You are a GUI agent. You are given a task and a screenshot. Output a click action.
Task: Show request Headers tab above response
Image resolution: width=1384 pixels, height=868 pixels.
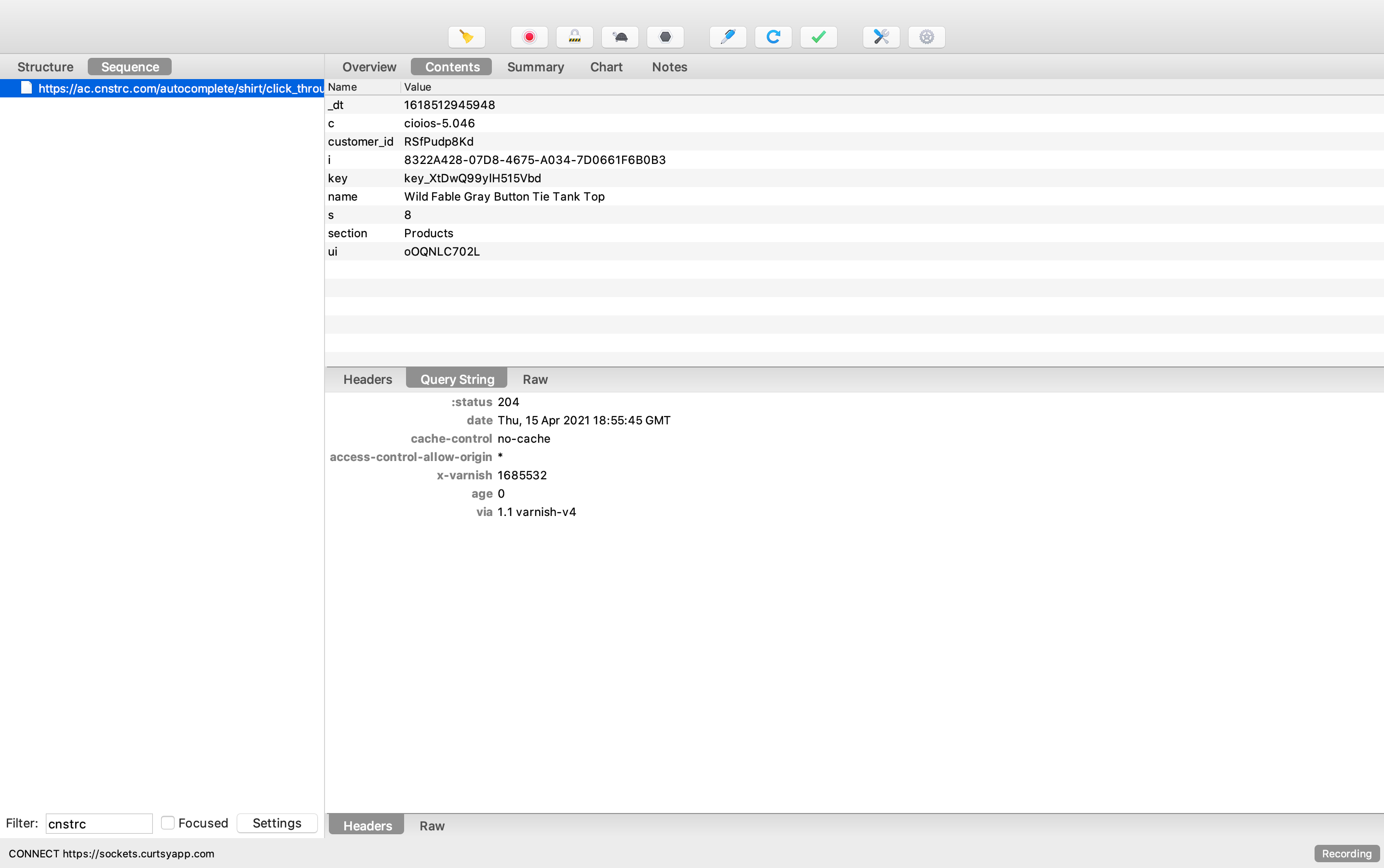tap(367, 380)
